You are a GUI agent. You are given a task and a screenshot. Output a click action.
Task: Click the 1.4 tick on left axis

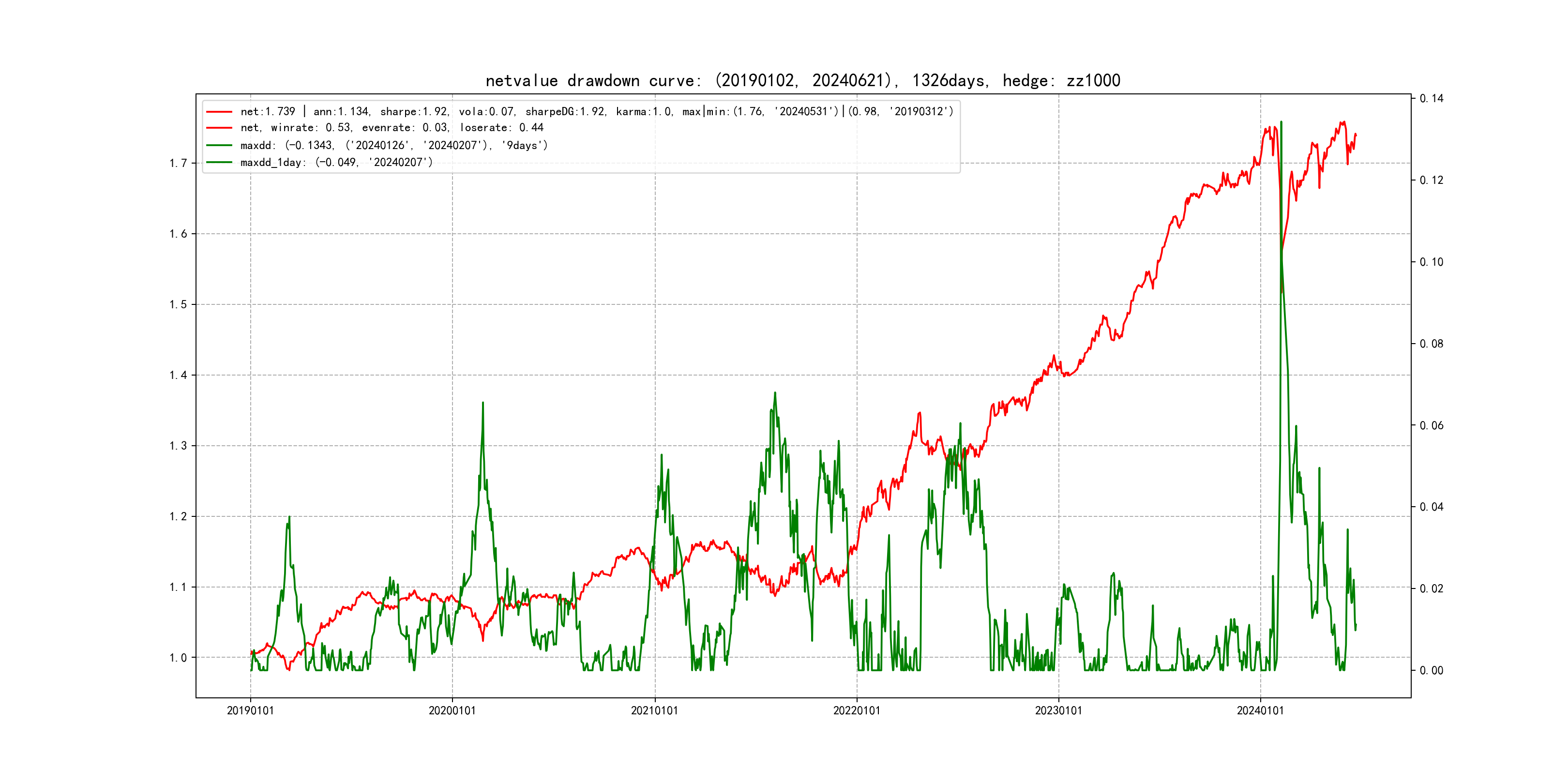click(179, 375)
